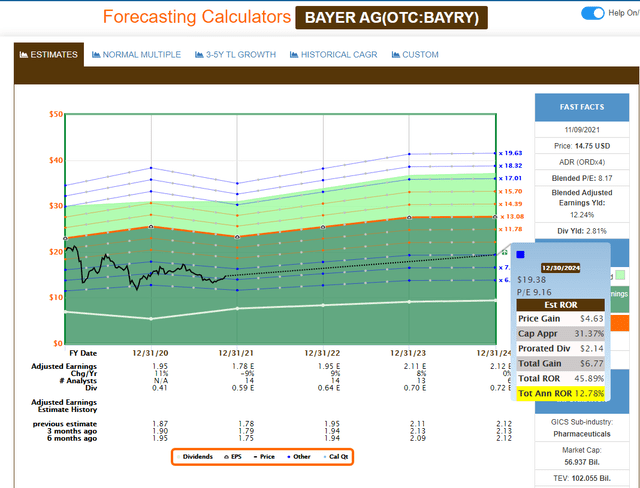Click the x 11.78 multiple label
Image resolution: width=640 pixels, height=488 pixels.
510,229
